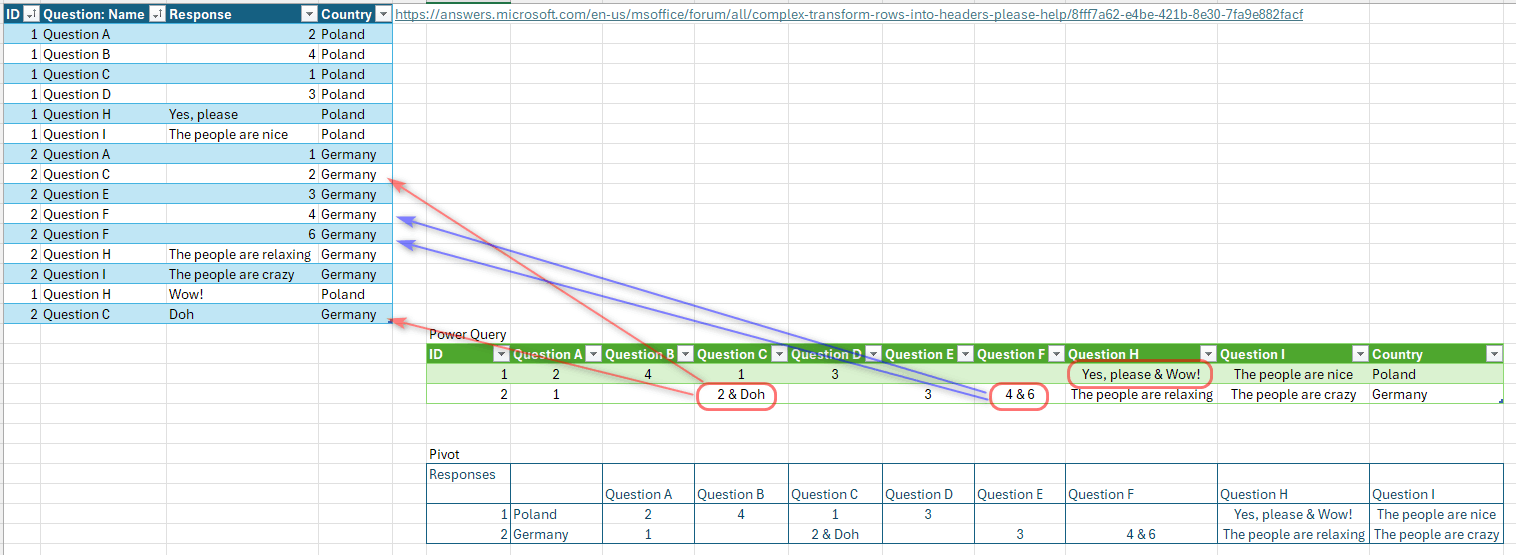Select 'The people are nice' in the Power Query table

tap(1293, 374)
